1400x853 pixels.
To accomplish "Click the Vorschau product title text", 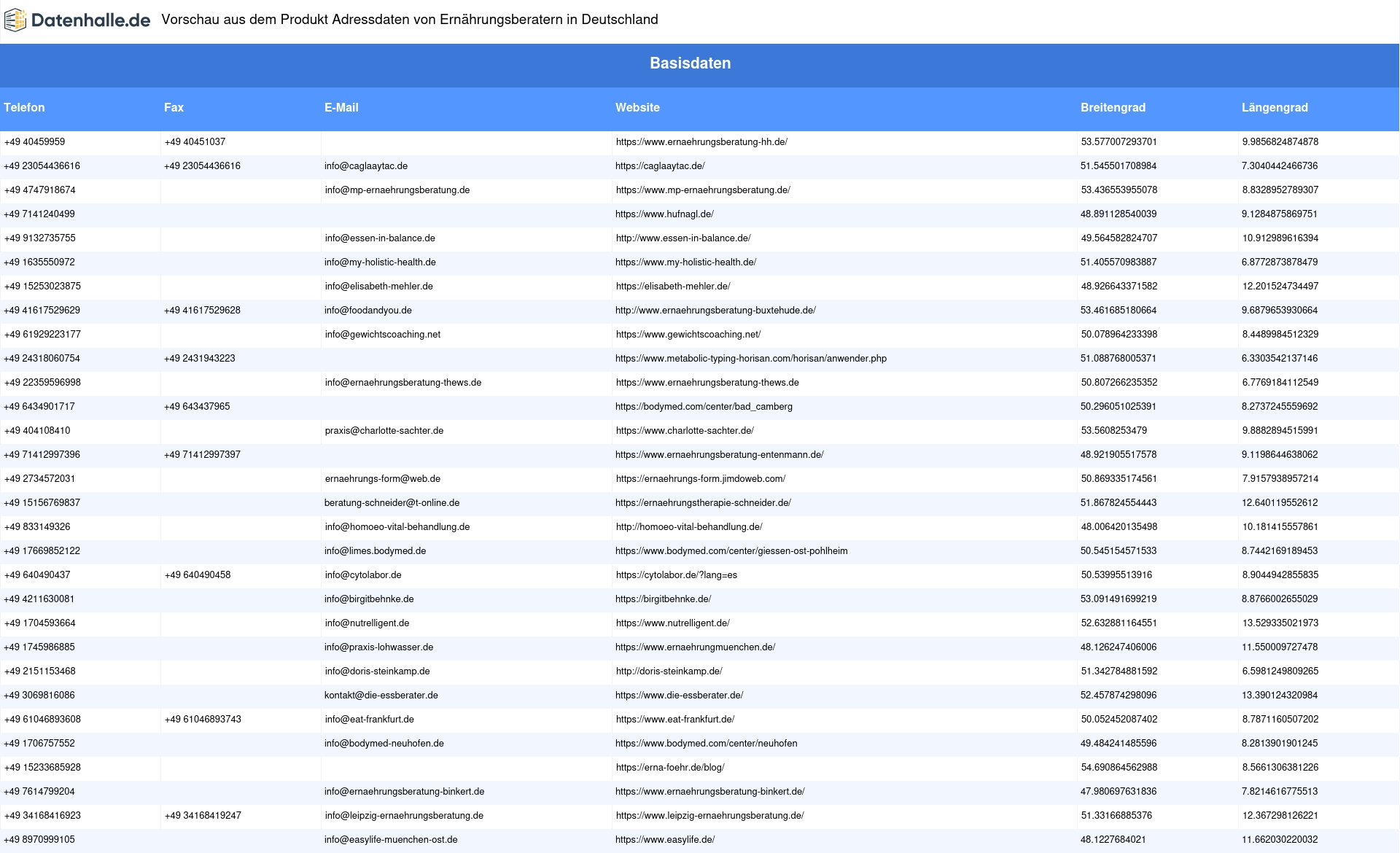I will click(x=410, y=20).
